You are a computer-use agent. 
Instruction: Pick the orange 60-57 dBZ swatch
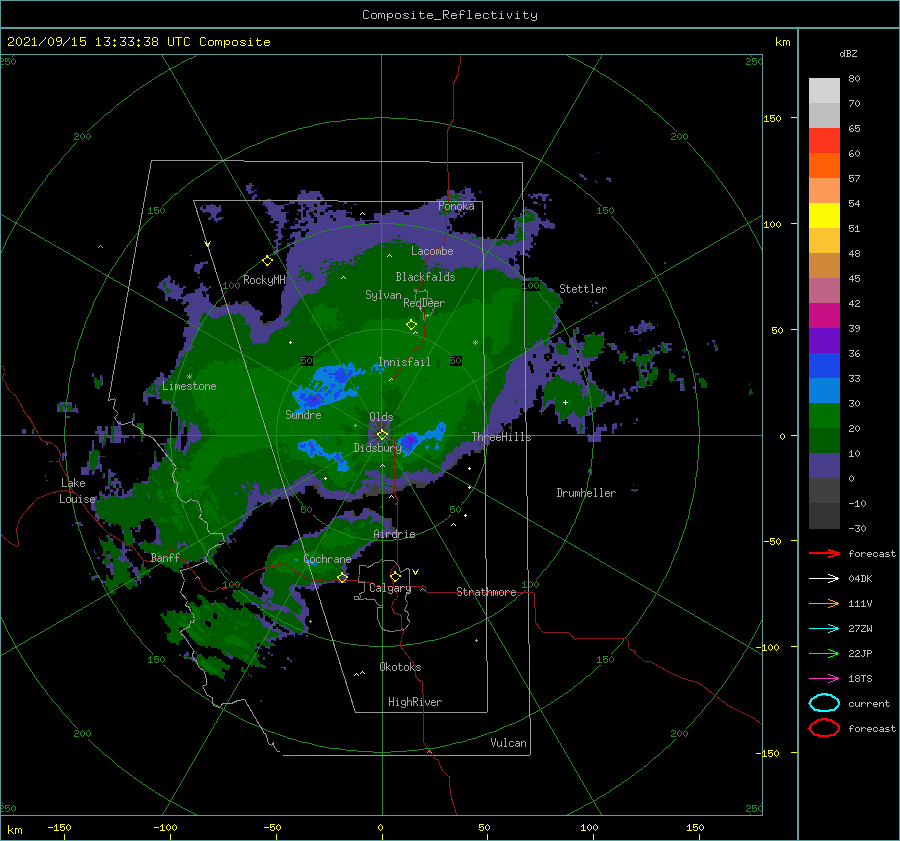tap(824, 166)
